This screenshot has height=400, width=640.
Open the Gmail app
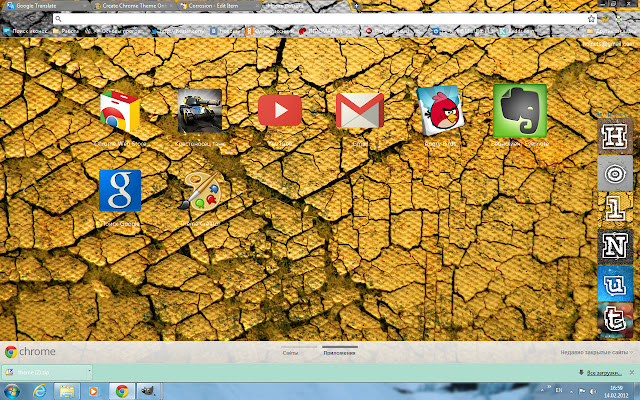click(x=360, y=111)
